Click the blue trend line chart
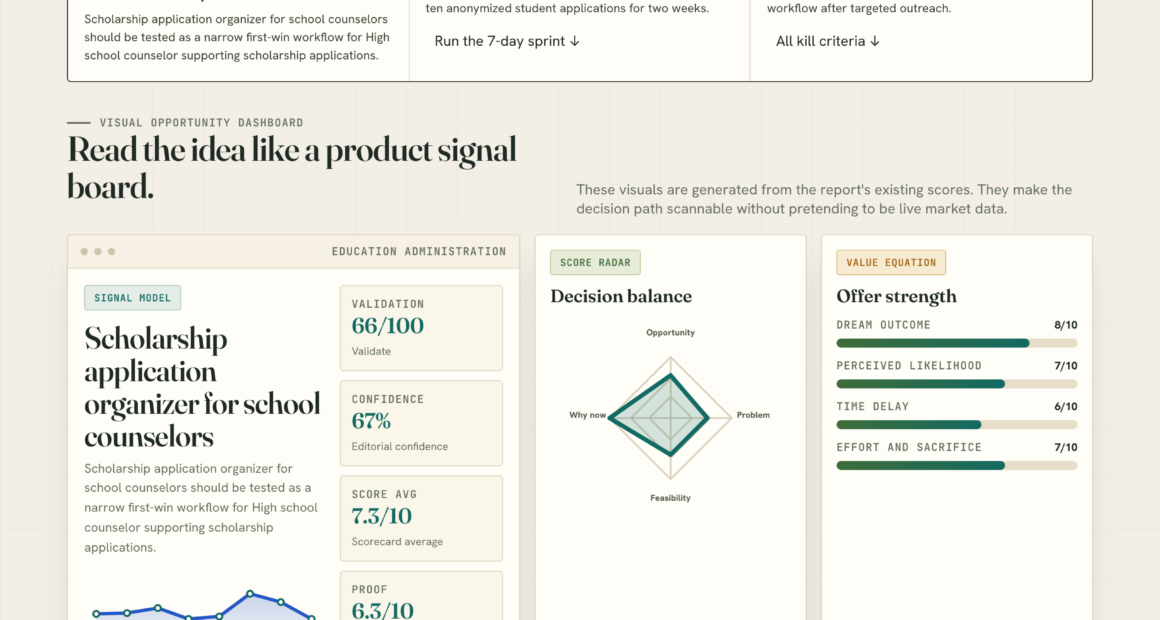The height and width of the screenshot is (620, 1160). (203, 605)
